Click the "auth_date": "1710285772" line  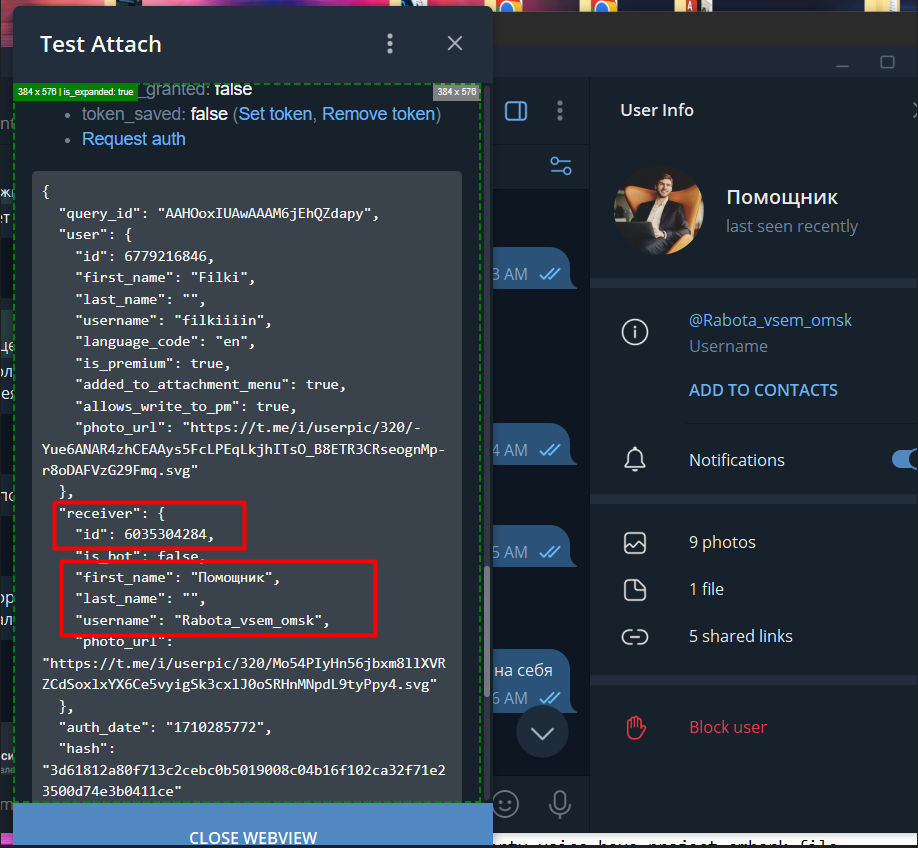pyautogui.click(x=165, y=727)
